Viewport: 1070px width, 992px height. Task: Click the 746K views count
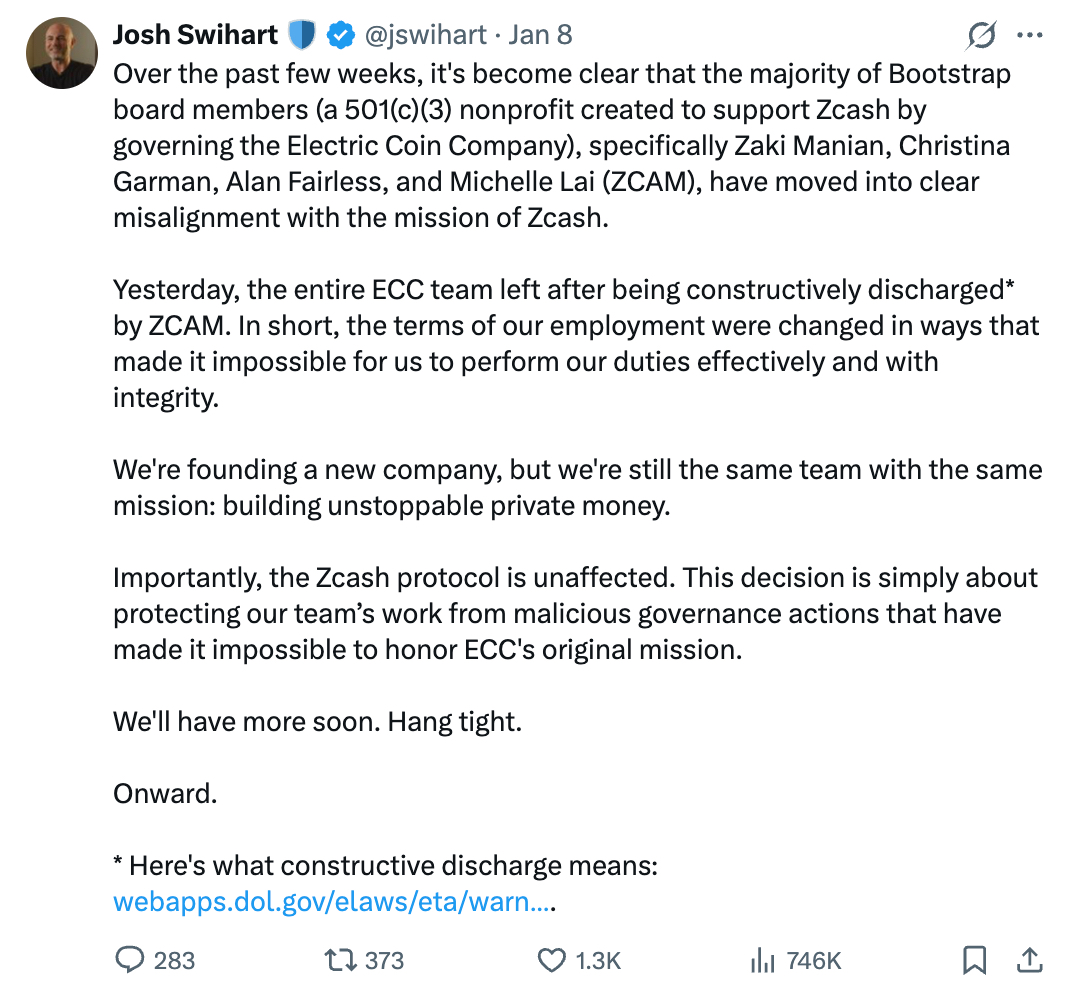813,961
